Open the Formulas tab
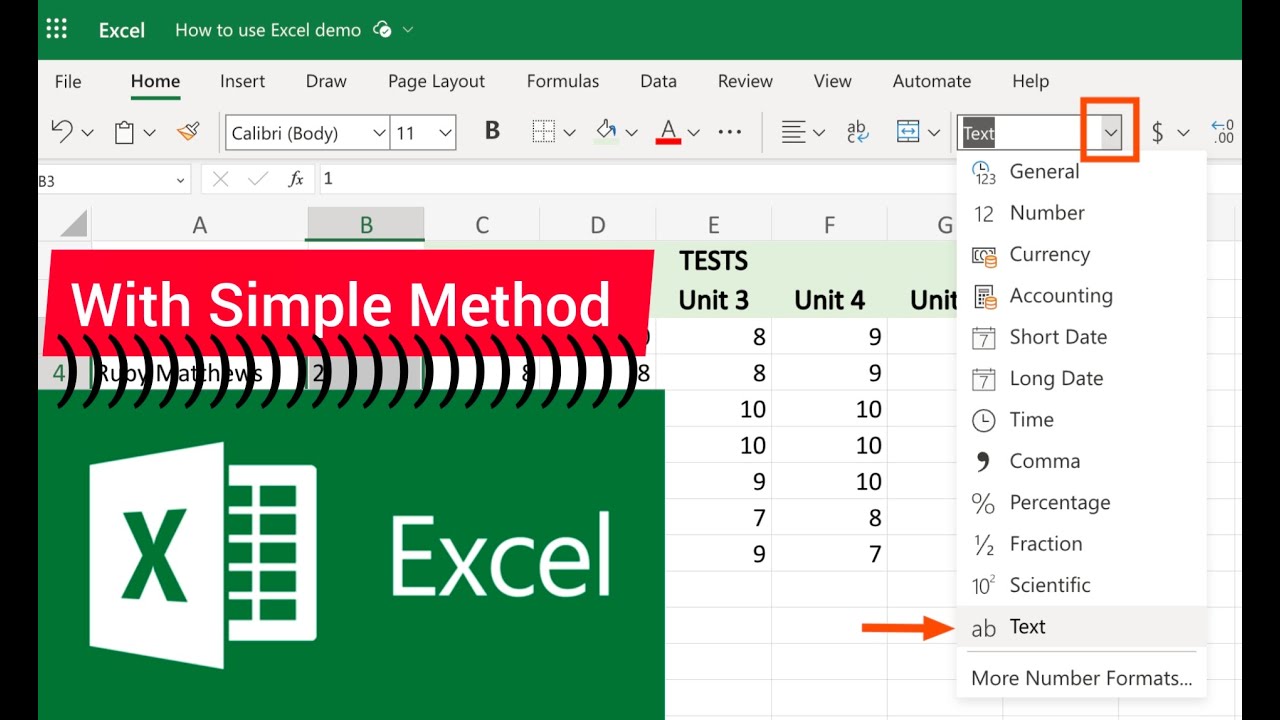The width and height of the screenshot is (1280, 720). click(563, 81)
